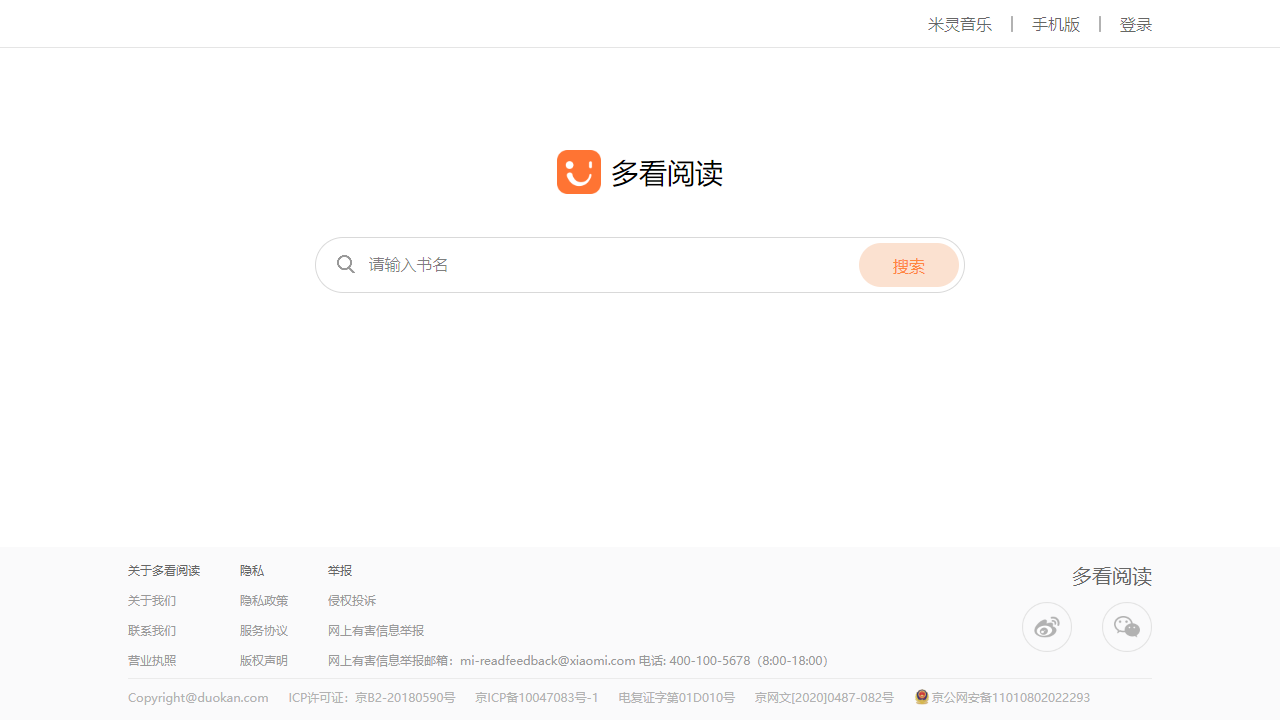Open the Weibo social icon in footer
Image resolution: width=1280 pixels, height=720 pixels.
1047,627
